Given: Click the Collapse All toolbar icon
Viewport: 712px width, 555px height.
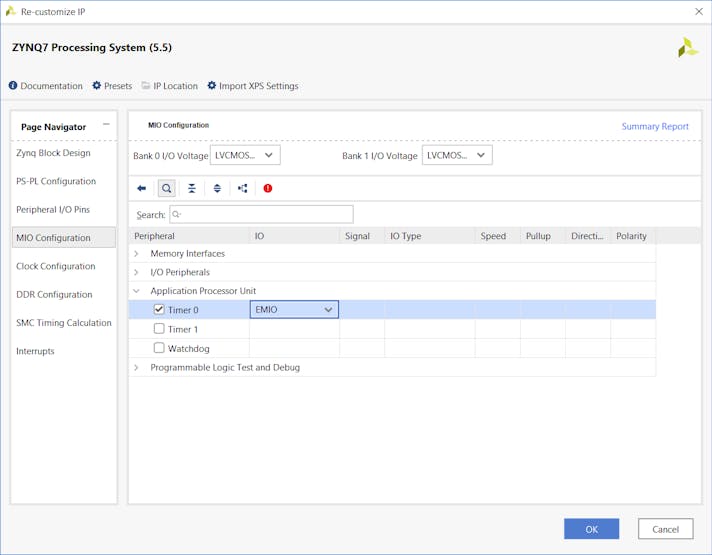Looking at the screenshot, I should (192, 188).
